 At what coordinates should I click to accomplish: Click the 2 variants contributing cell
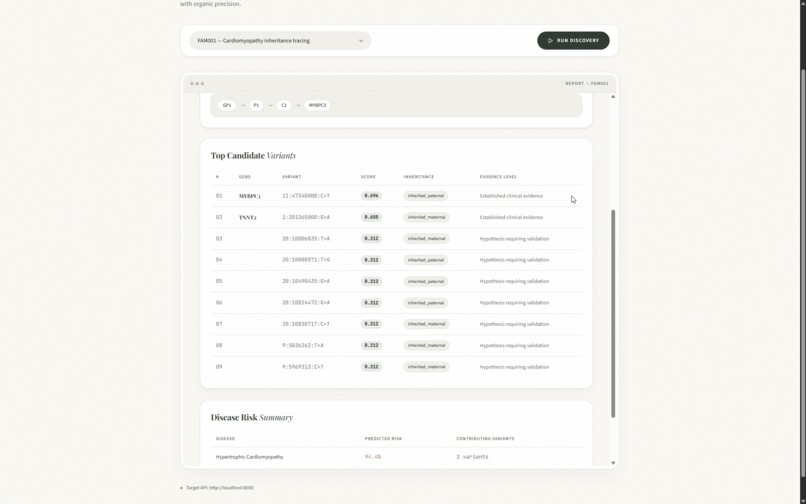(472, 457)
